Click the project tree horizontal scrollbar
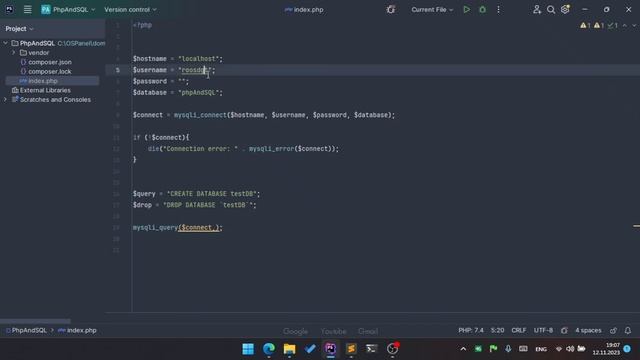640x360 pixels. click(35, 321)
